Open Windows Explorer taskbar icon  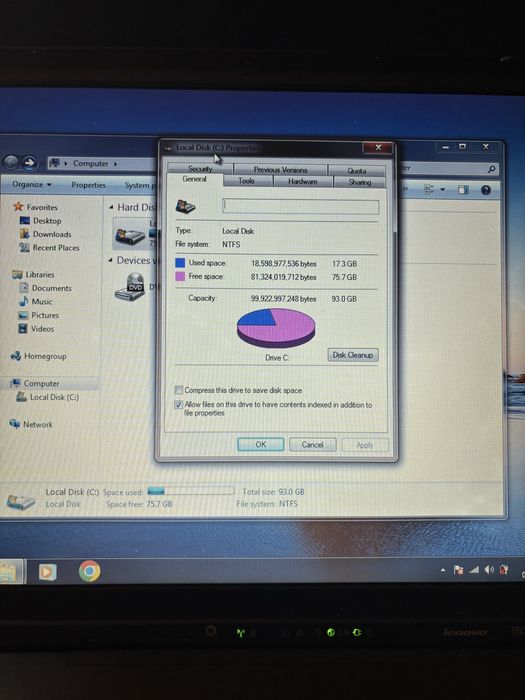tap(9, 572)
